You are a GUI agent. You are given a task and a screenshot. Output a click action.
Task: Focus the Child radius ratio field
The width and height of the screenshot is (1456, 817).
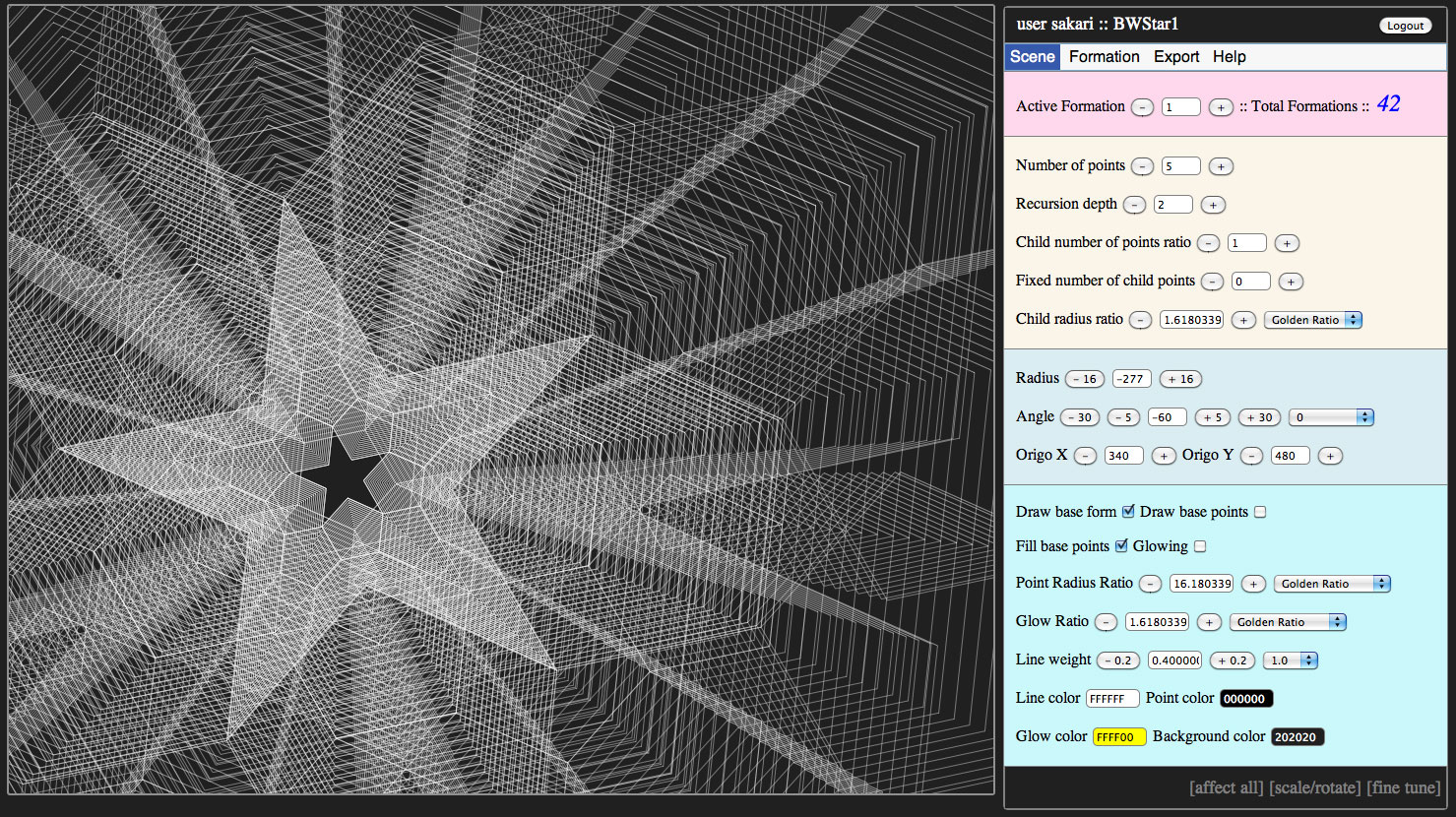(1191, 320)
